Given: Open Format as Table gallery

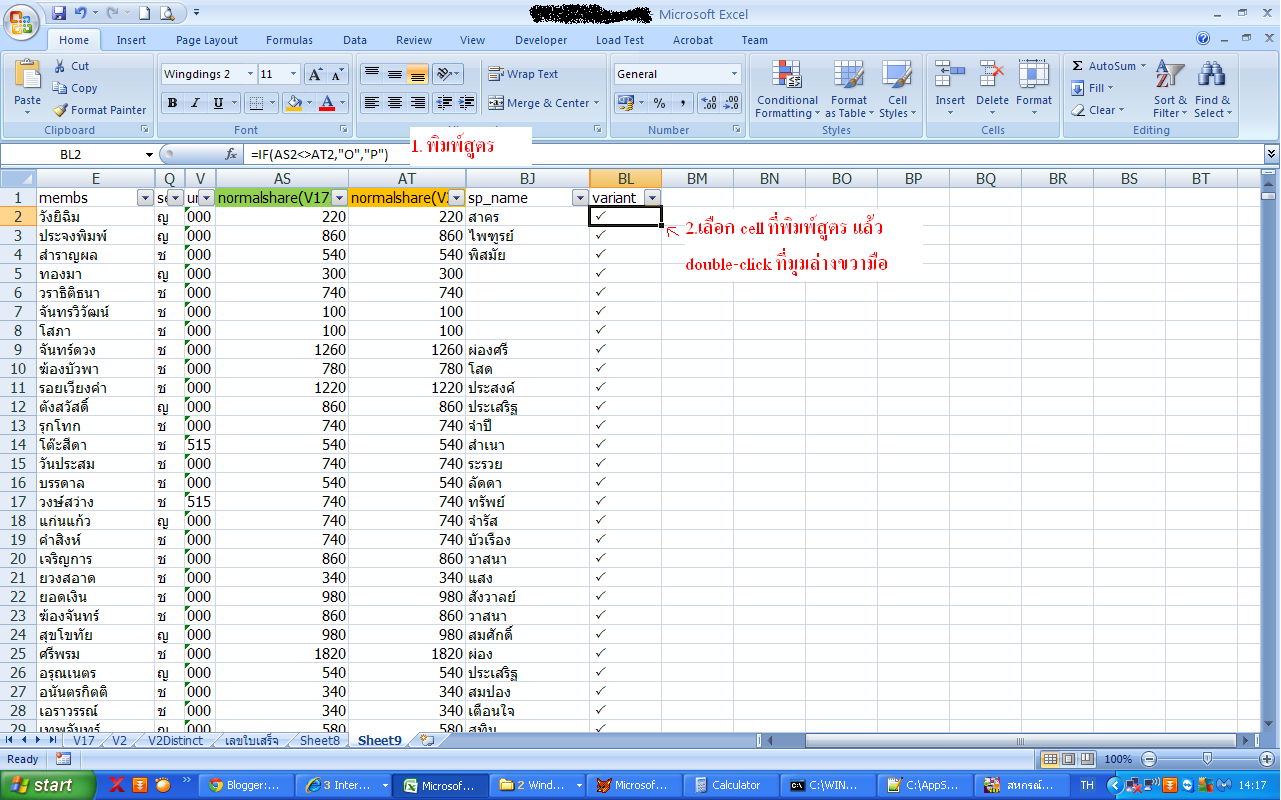Looking at the screenshot, I should tap(848, 89).
